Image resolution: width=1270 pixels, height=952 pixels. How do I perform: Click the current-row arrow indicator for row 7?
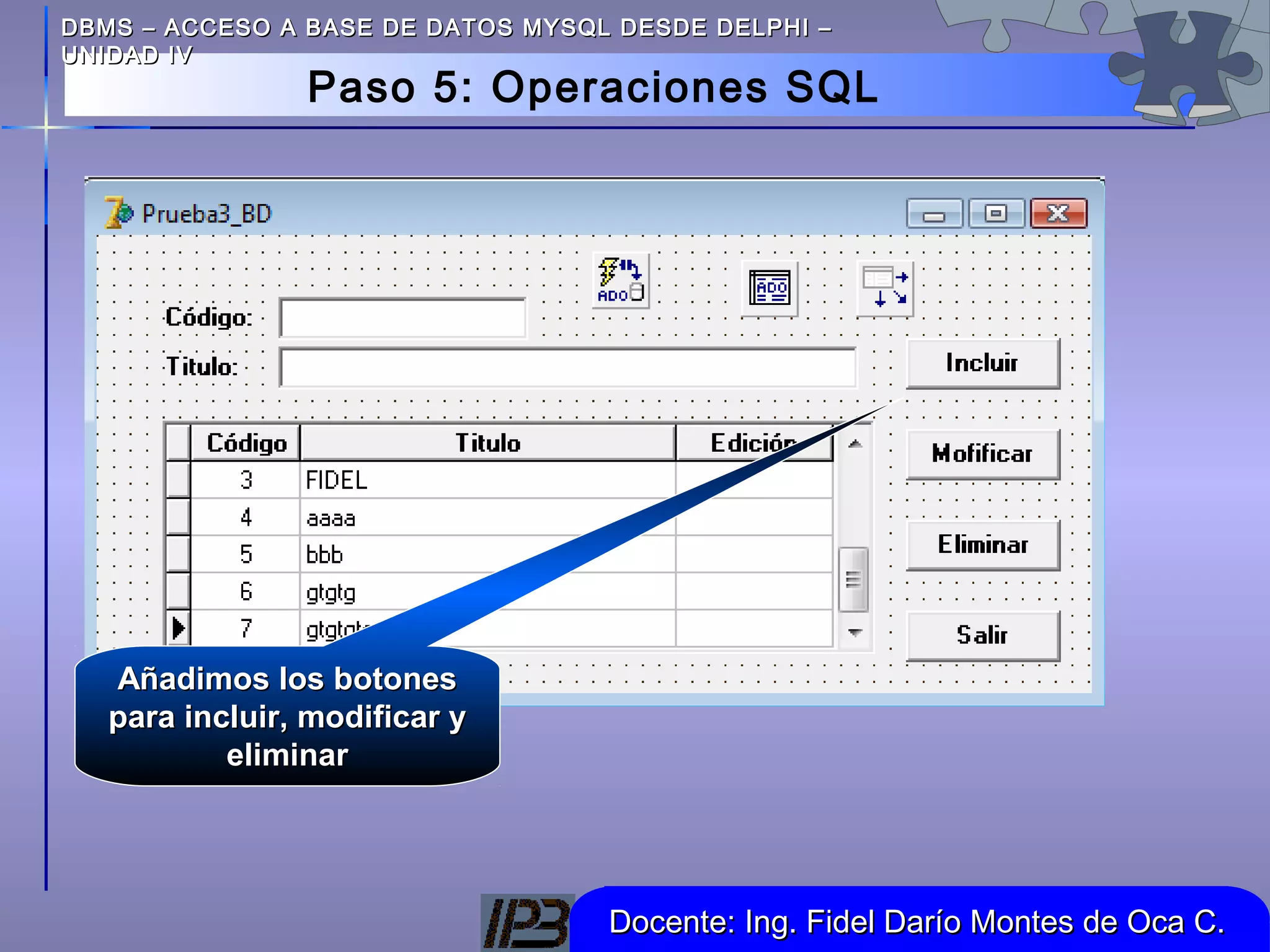pyautogui.click(x=179, y=628)
